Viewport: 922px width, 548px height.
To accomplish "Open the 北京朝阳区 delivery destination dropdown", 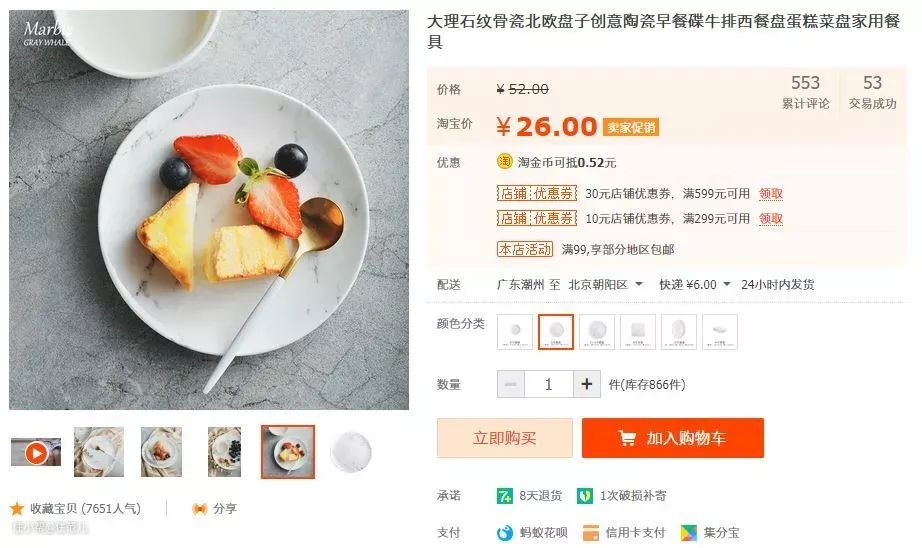I will pos(606,285).
